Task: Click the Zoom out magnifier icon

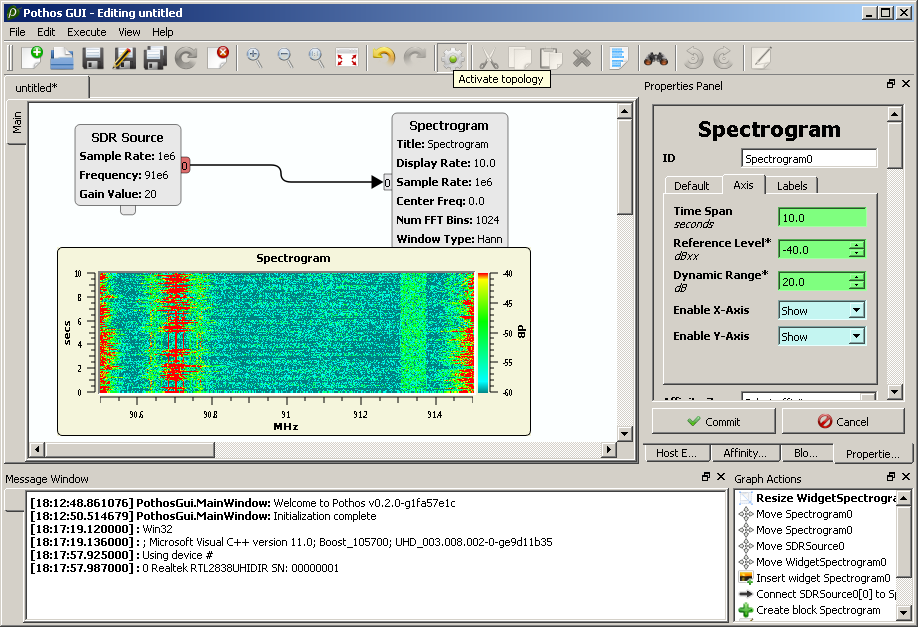Action: 285,57
